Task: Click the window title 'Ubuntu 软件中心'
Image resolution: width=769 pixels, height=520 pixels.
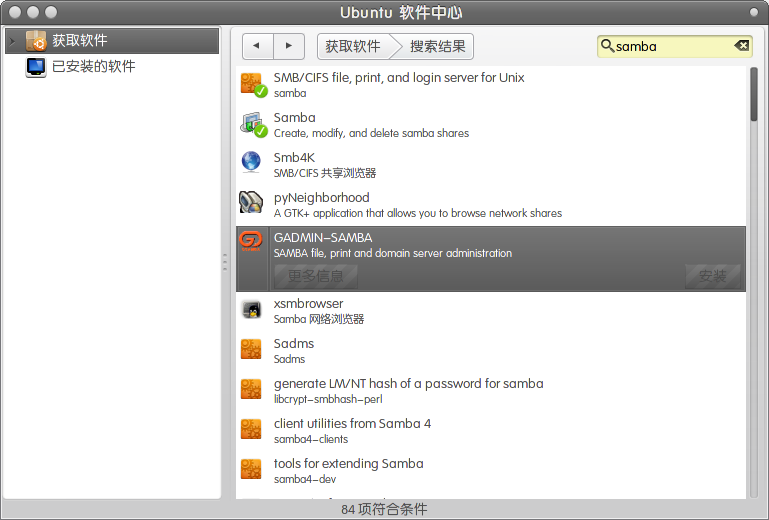Action: (401, 12)
